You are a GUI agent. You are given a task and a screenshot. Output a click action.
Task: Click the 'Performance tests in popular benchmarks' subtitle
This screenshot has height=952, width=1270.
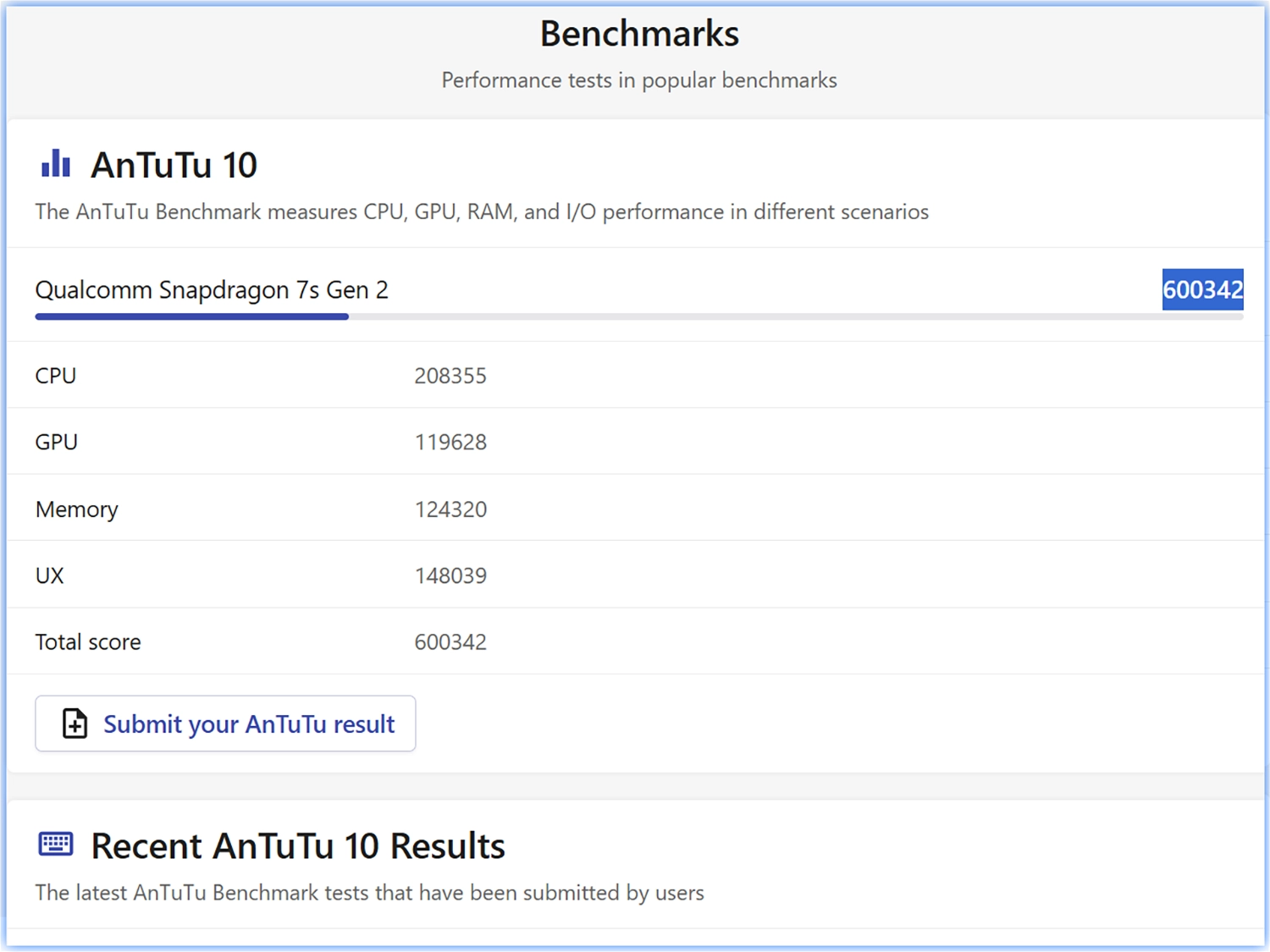pyautogui.click(x=639, y=80)
